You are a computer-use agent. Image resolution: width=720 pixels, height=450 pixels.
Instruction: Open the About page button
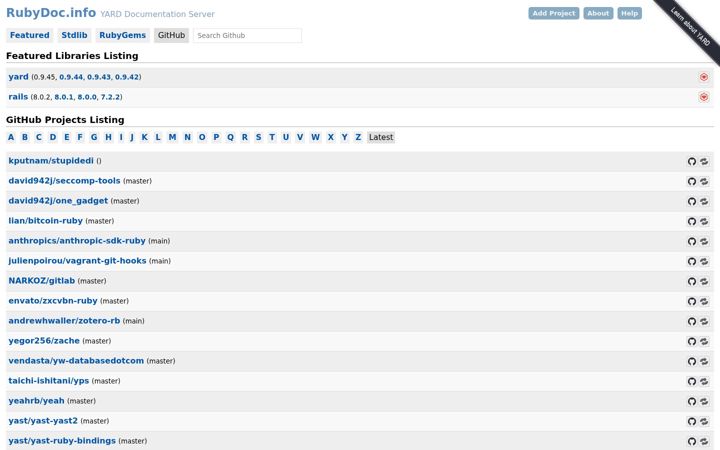click(x=598, y=13)
